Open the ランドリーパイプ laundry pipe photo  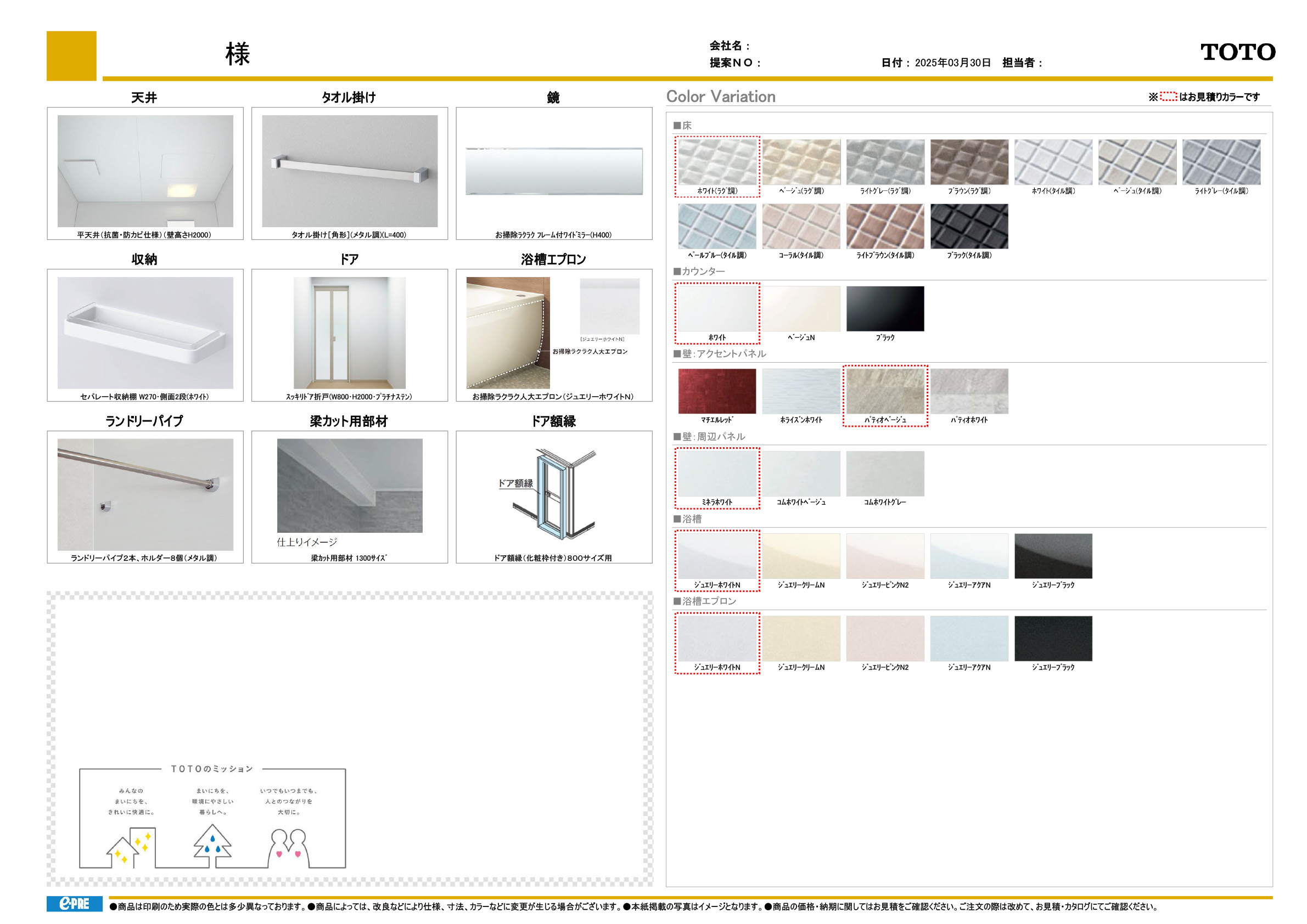click(x=145, y=494)
